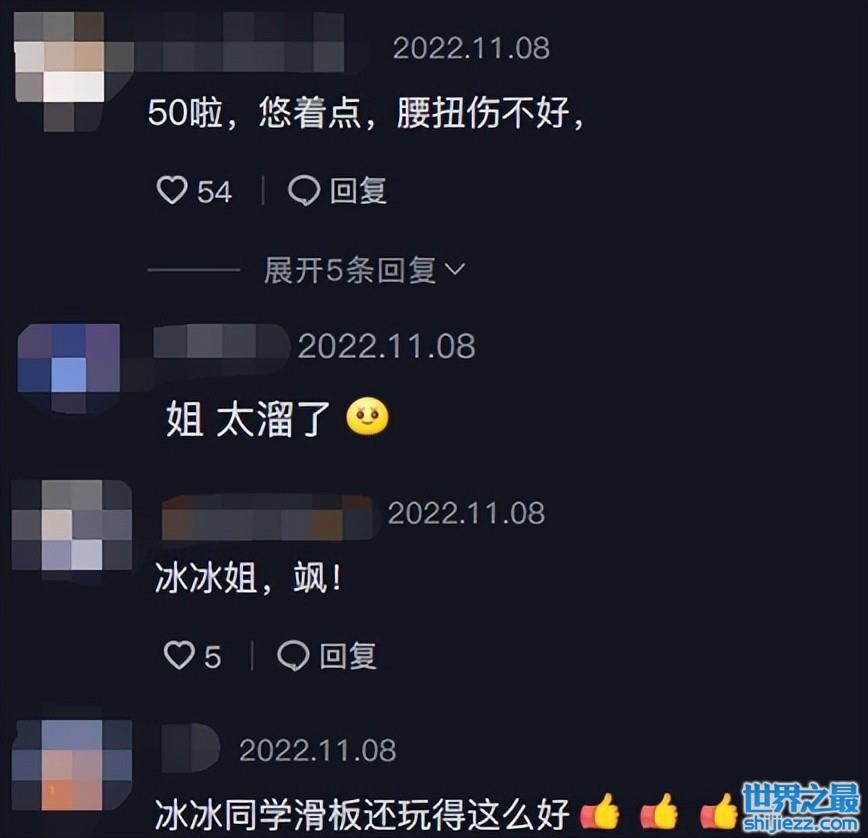Tap the chevron arrow next to 展开5条回复
The image size is (868, 838).
tap(455, 270)
